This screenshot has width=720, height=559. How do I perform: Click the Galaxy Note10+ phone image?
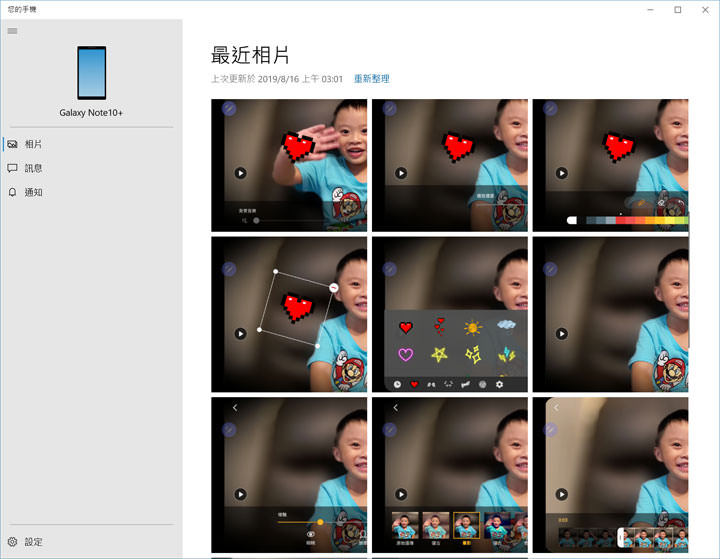pos(92,73)
